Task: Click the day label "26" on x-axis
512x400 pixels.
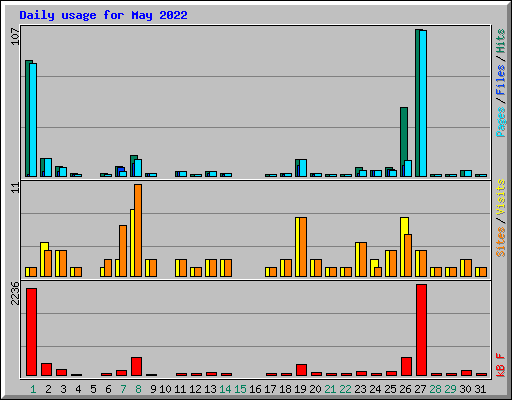Action: point(405,389)
